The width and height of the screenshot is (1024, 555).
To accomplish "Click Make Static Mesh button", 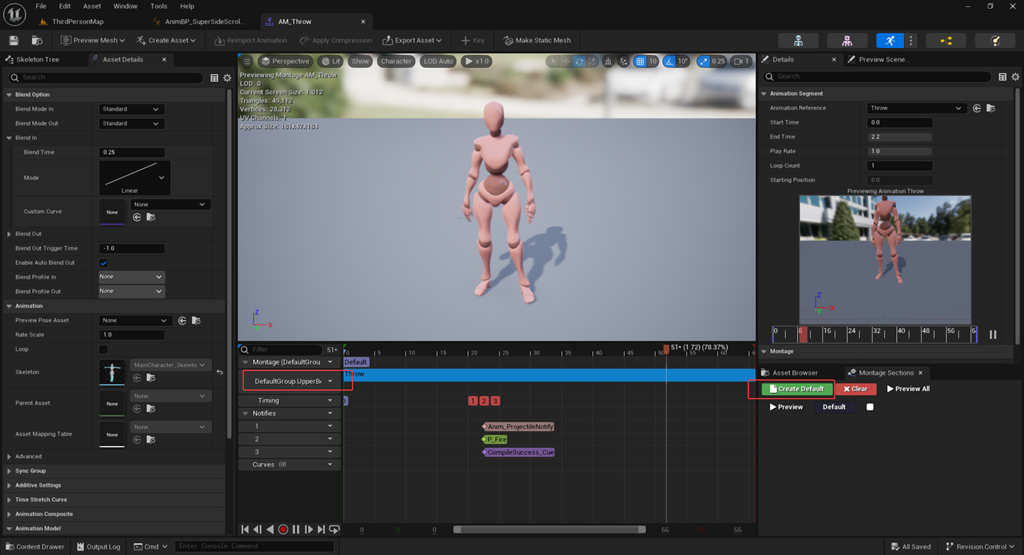I will click(x=537, y=40).
